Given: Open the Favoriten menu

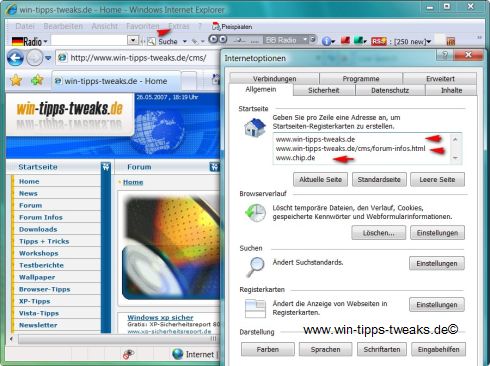Looking at the screenshot, I should click(143, 26).
